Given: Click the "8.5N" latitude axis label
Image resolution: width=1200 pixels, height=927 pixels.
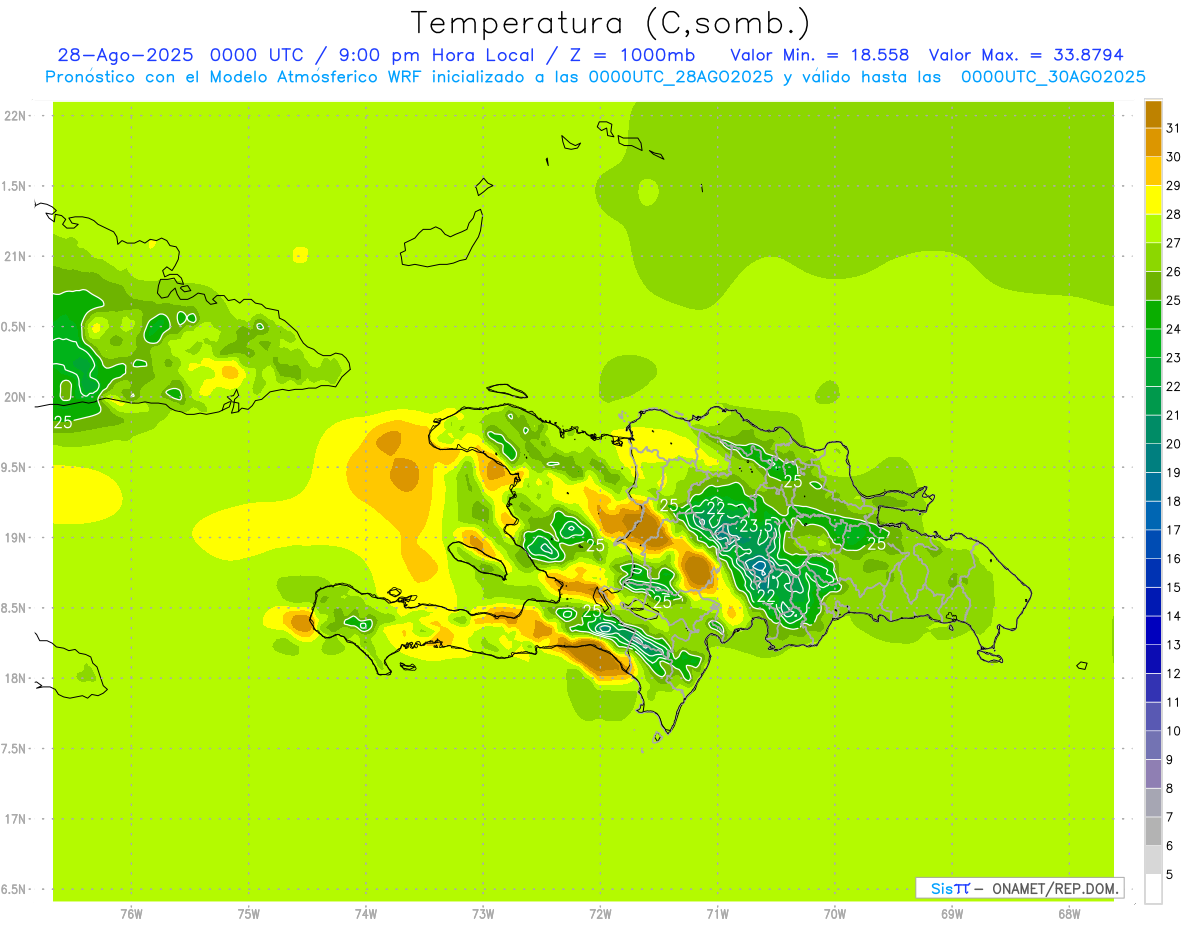Looking at the screenshot, I should click(x=14, y=608).
